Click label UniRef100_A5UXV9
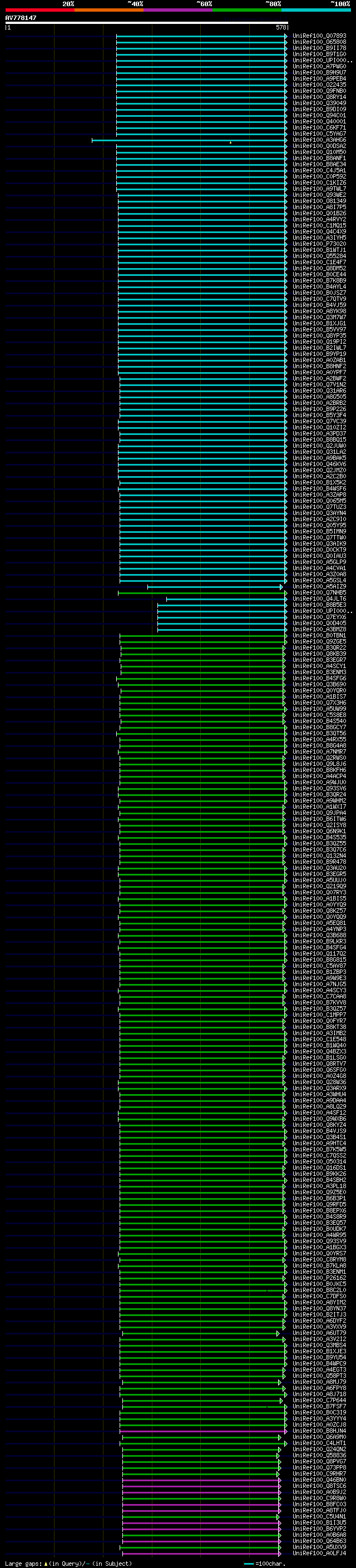Image resolution: width=356 pixels, height=1568 pixels. point(319,1547)
